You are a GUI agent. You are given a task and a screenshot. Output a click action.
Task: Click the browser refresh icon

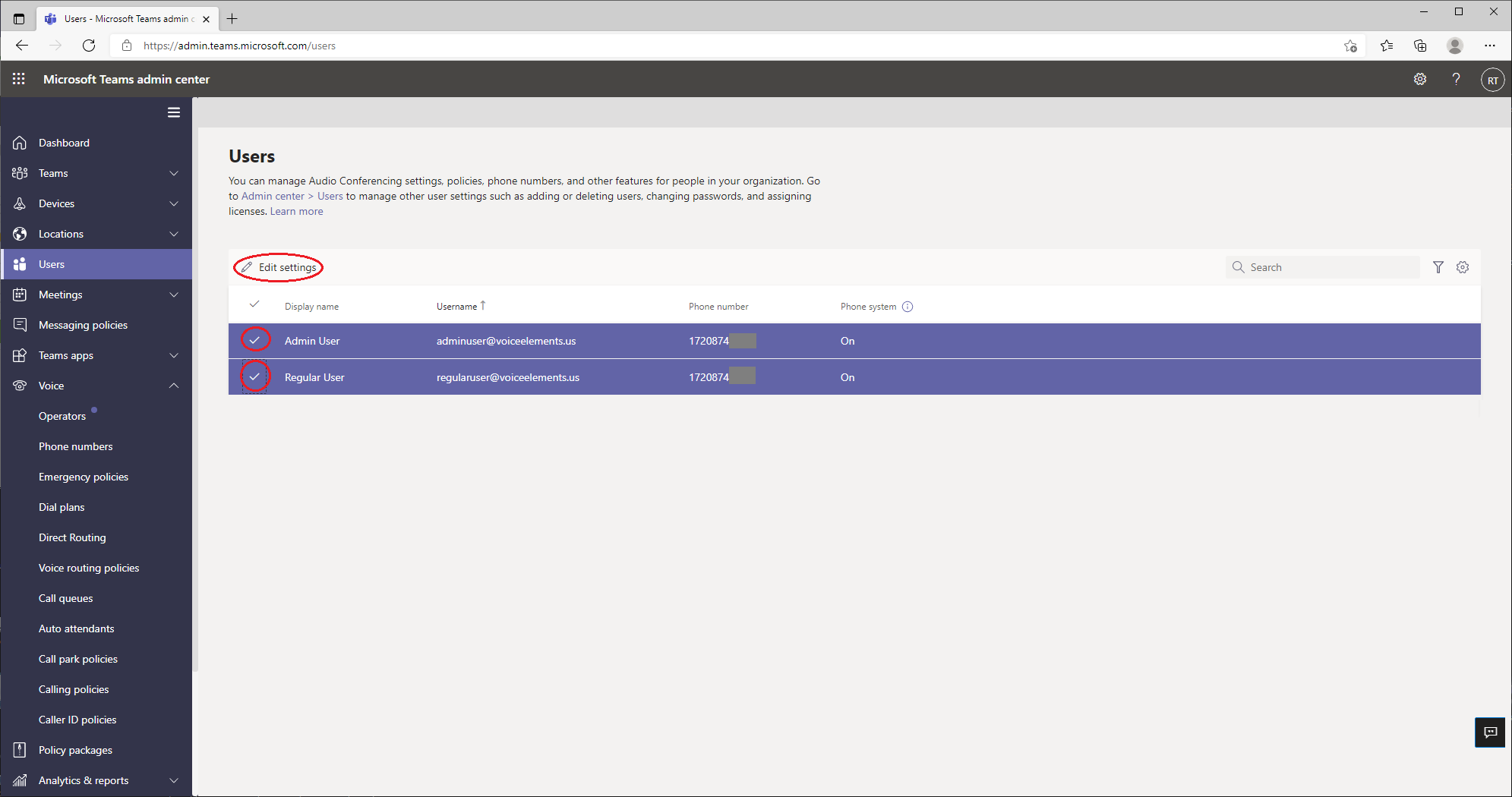pos(89,46)
